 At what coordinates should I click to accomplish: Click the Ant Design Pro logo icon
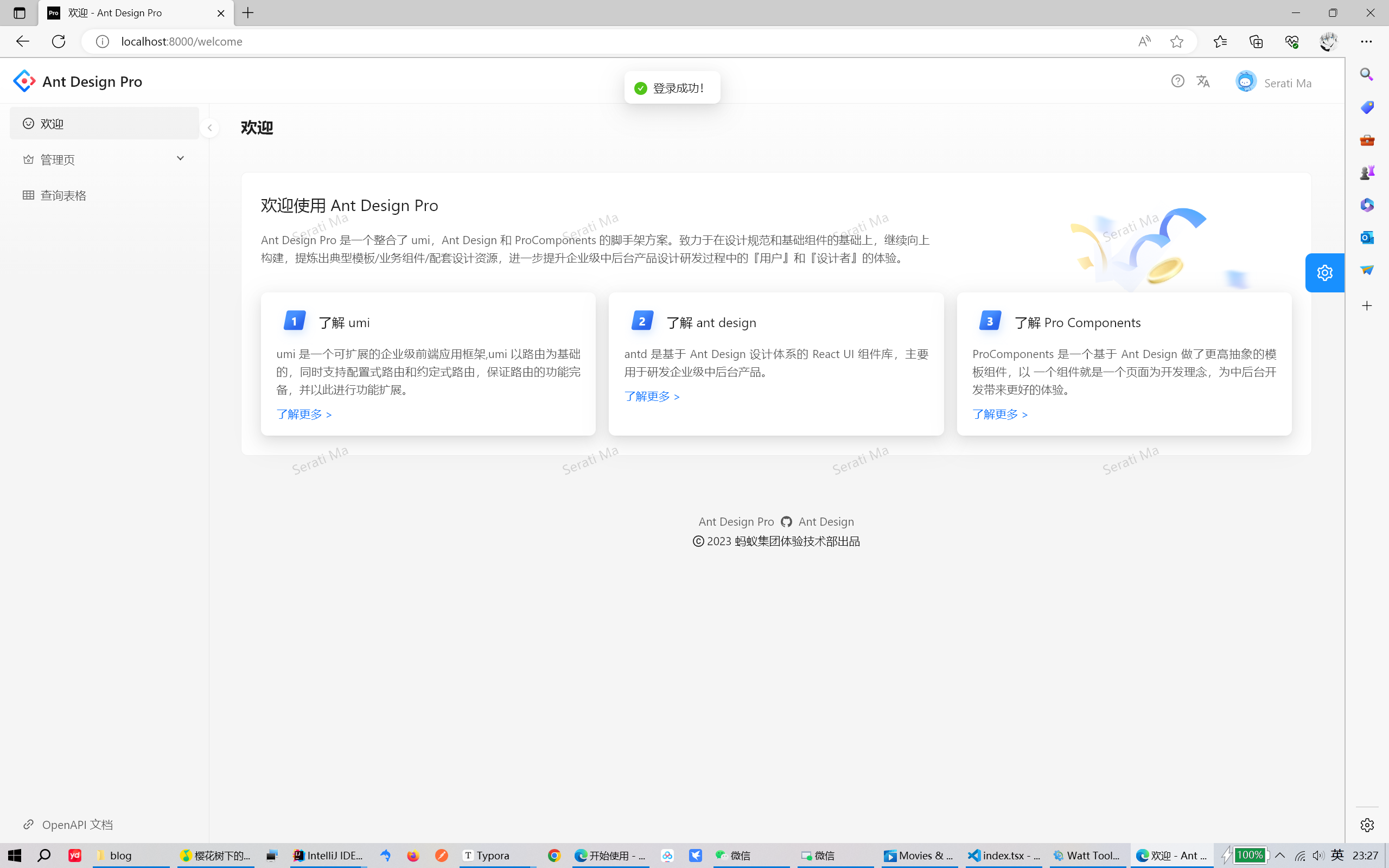click(x=24, y=81)
